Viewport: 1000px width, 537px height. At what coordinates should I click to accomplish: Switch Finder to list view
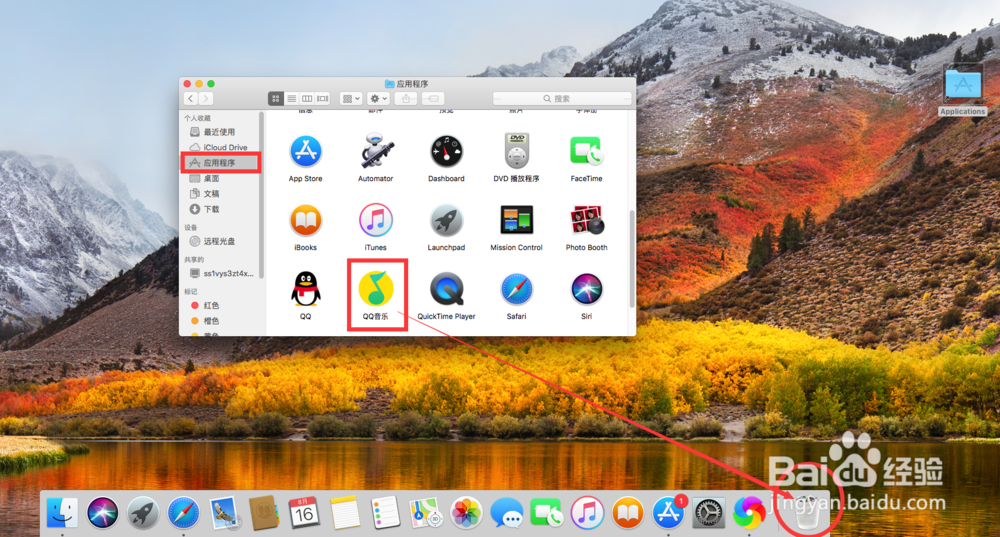291,98
